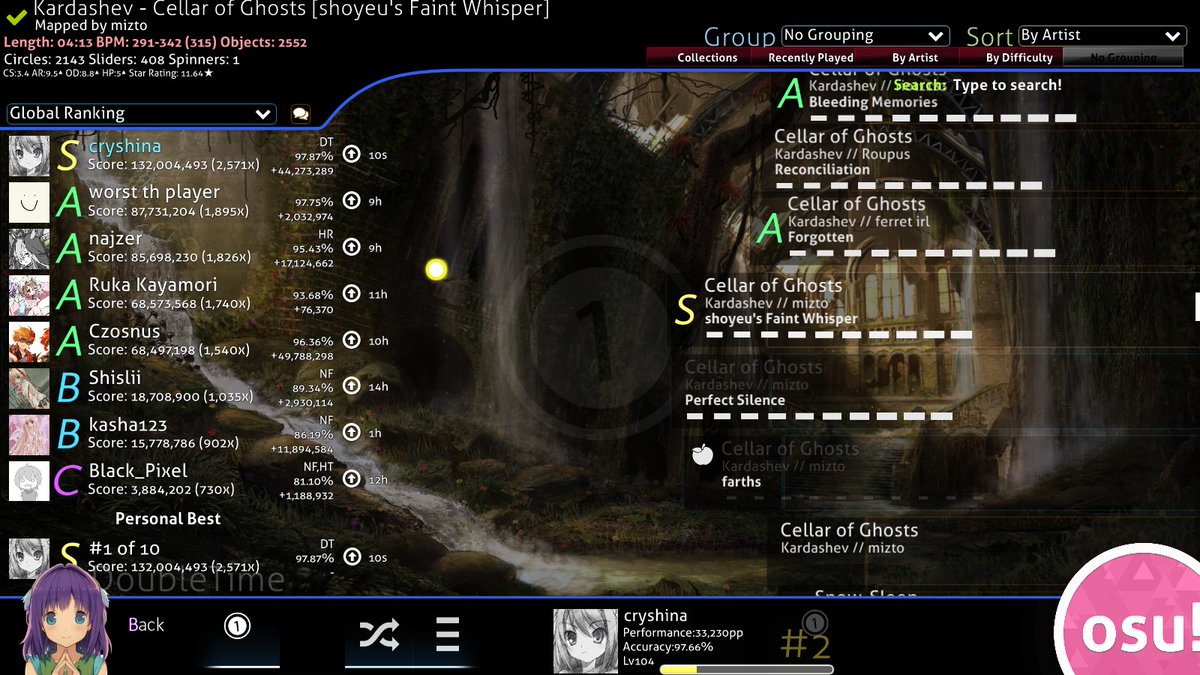Open beatmap options menu icon
This screenshot has height=675, width=1200.
(448, 634)
